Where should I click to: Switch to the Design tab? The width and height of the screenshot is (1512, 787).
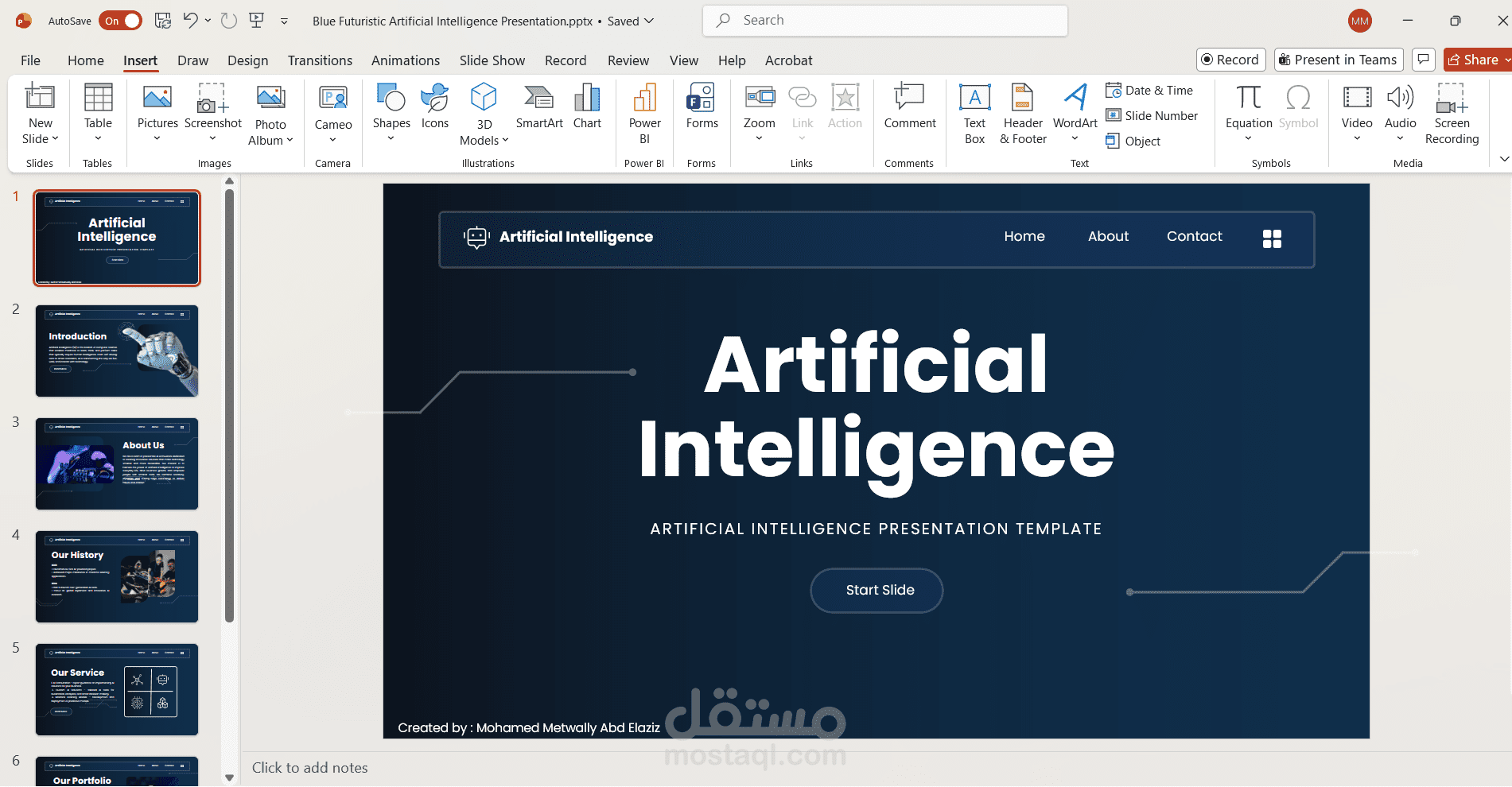247,60
